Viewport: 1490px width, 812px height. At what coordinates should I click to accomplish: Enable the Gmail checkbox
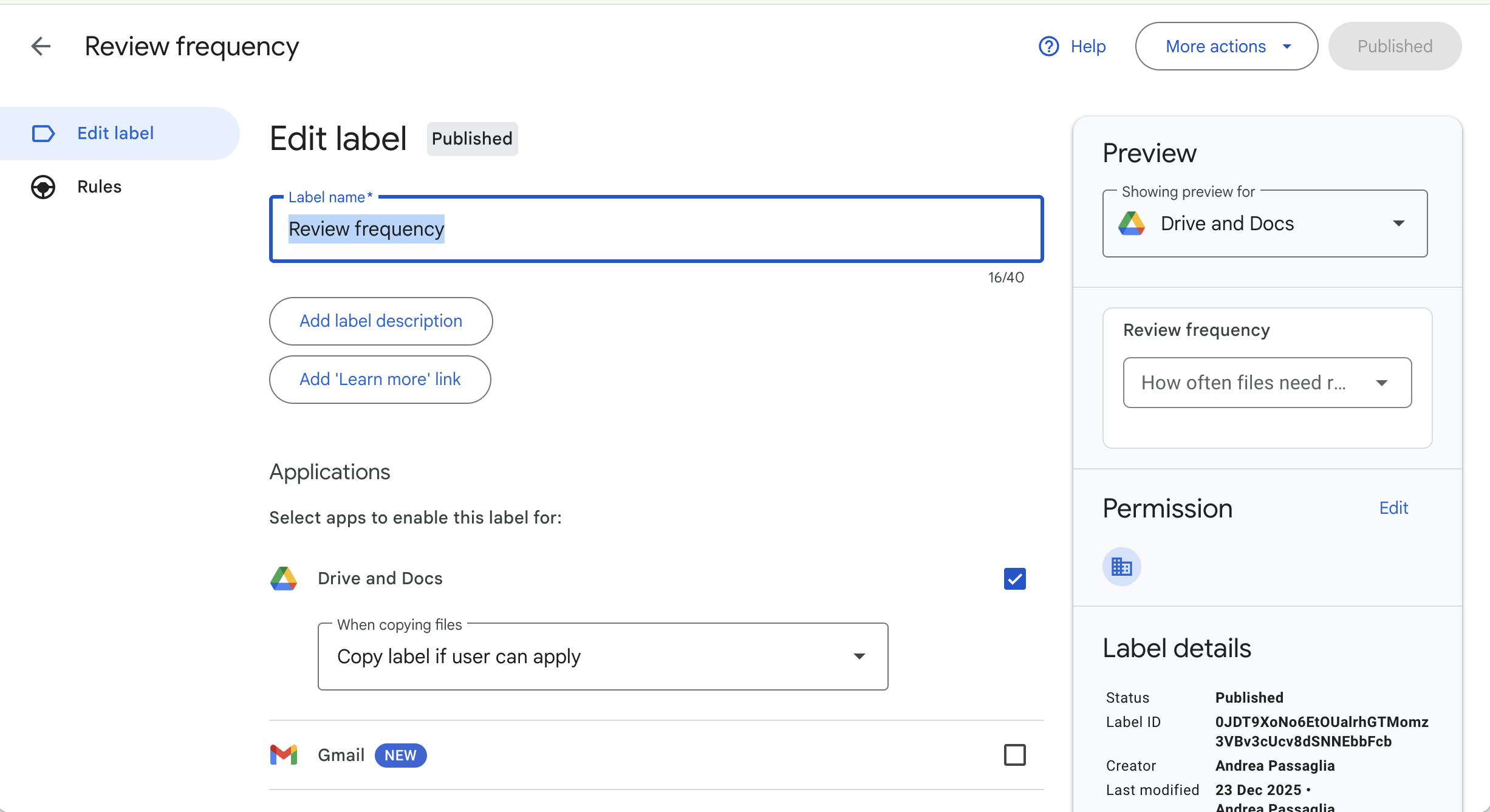(x=1014, y=755)
